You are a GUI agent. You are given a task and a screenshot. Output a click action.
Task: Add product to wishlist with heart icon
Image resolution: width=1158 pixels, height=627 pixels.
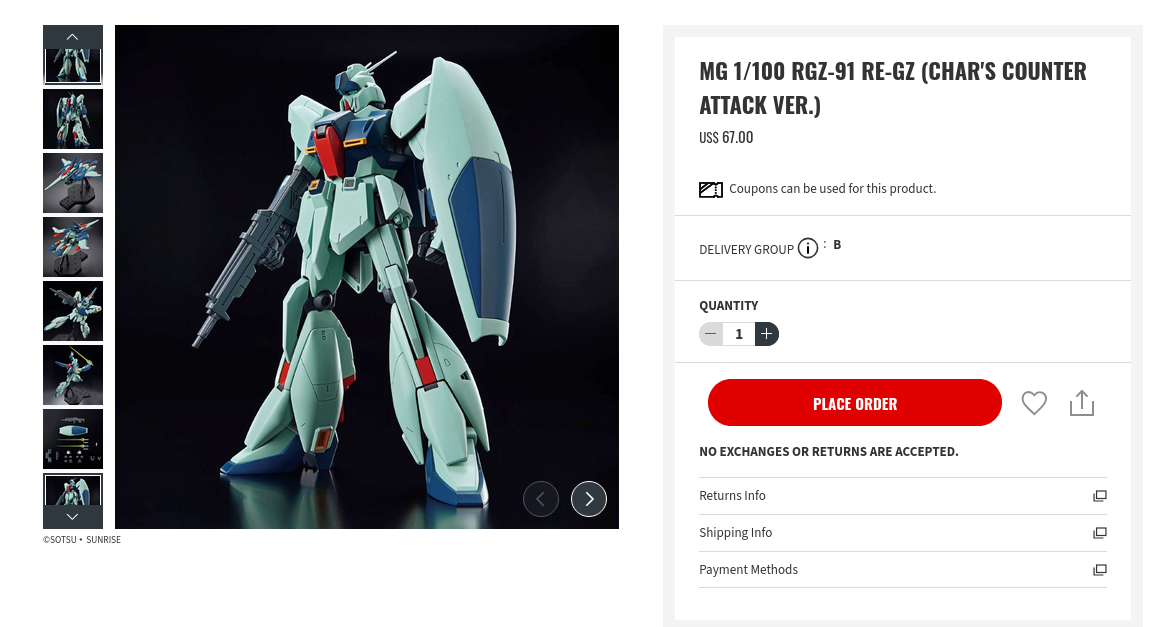(1034, 403)
